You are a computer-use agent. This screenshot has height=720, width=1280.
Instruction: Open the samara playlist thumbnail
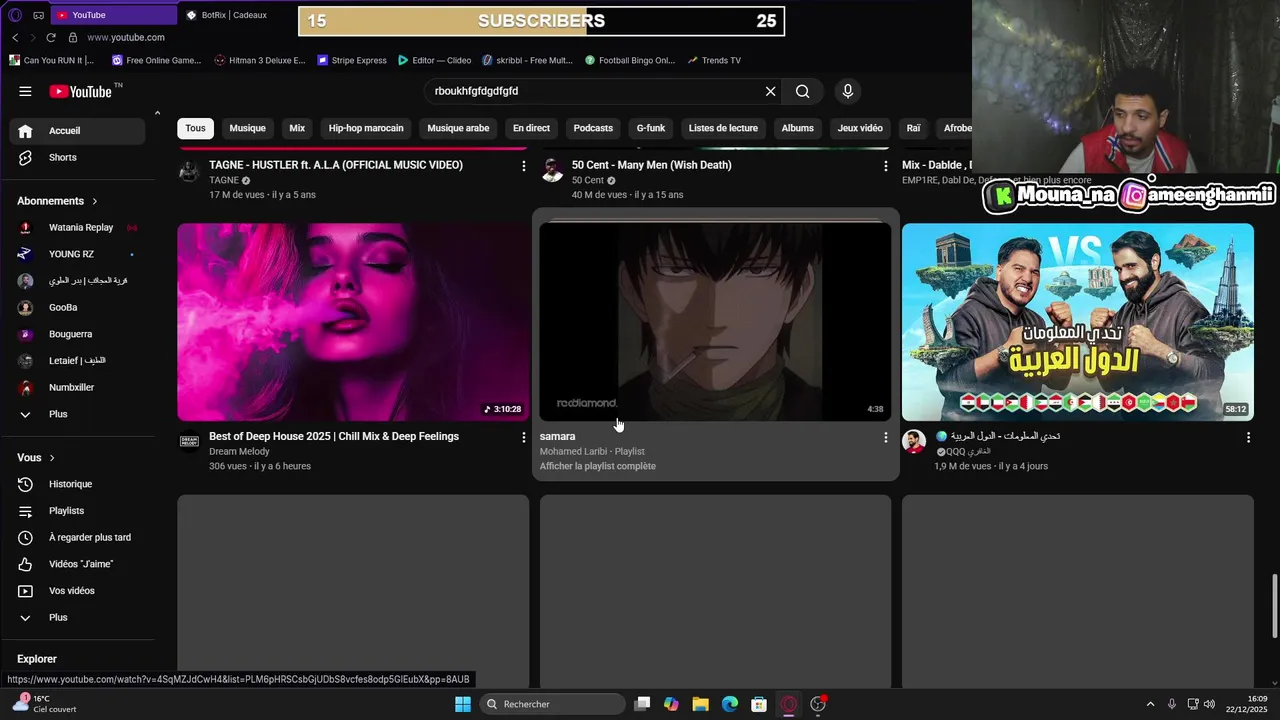tap(715, 322)
